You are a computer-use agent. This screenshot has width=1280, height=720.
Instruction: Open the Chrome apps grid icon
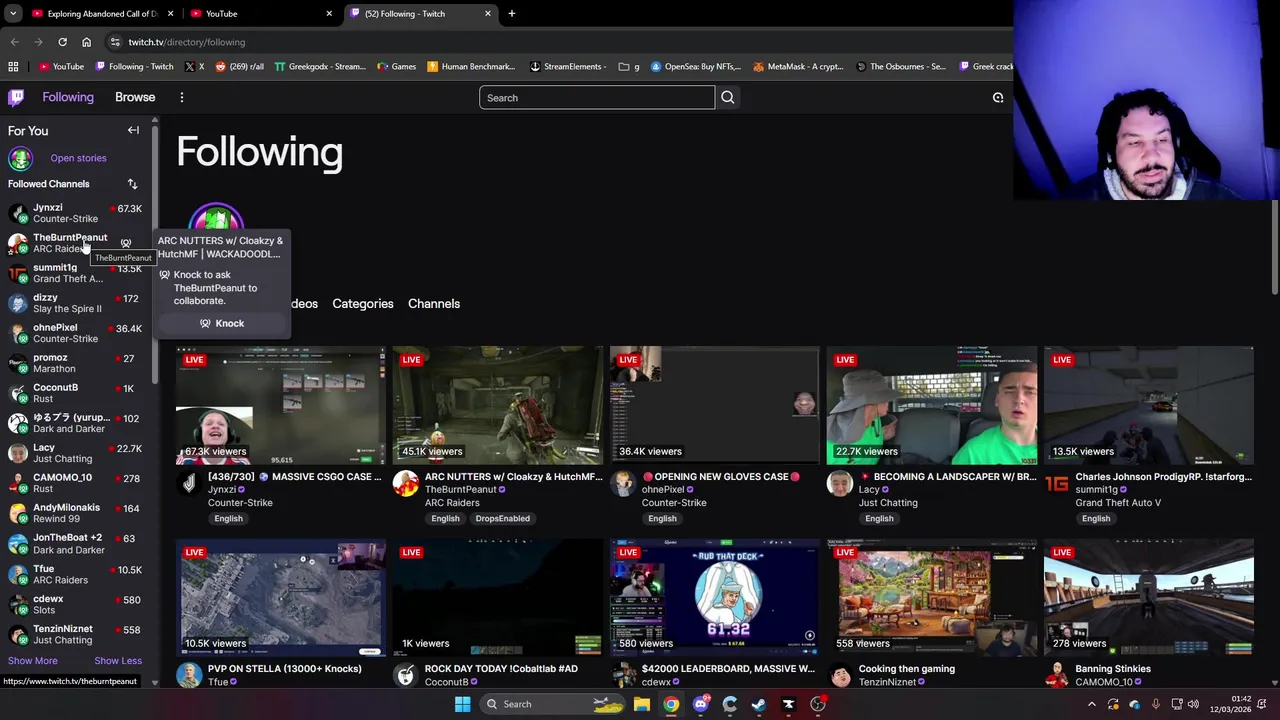point(13,67)
